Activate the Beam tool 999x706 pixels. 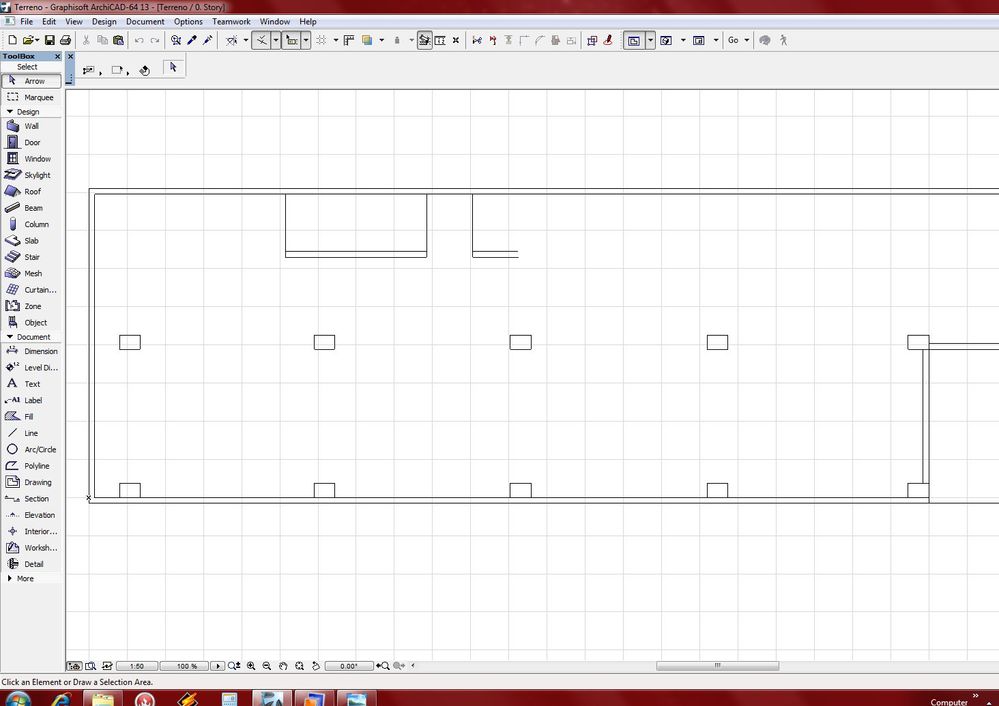pyautogui.click(x=31, y=208)
